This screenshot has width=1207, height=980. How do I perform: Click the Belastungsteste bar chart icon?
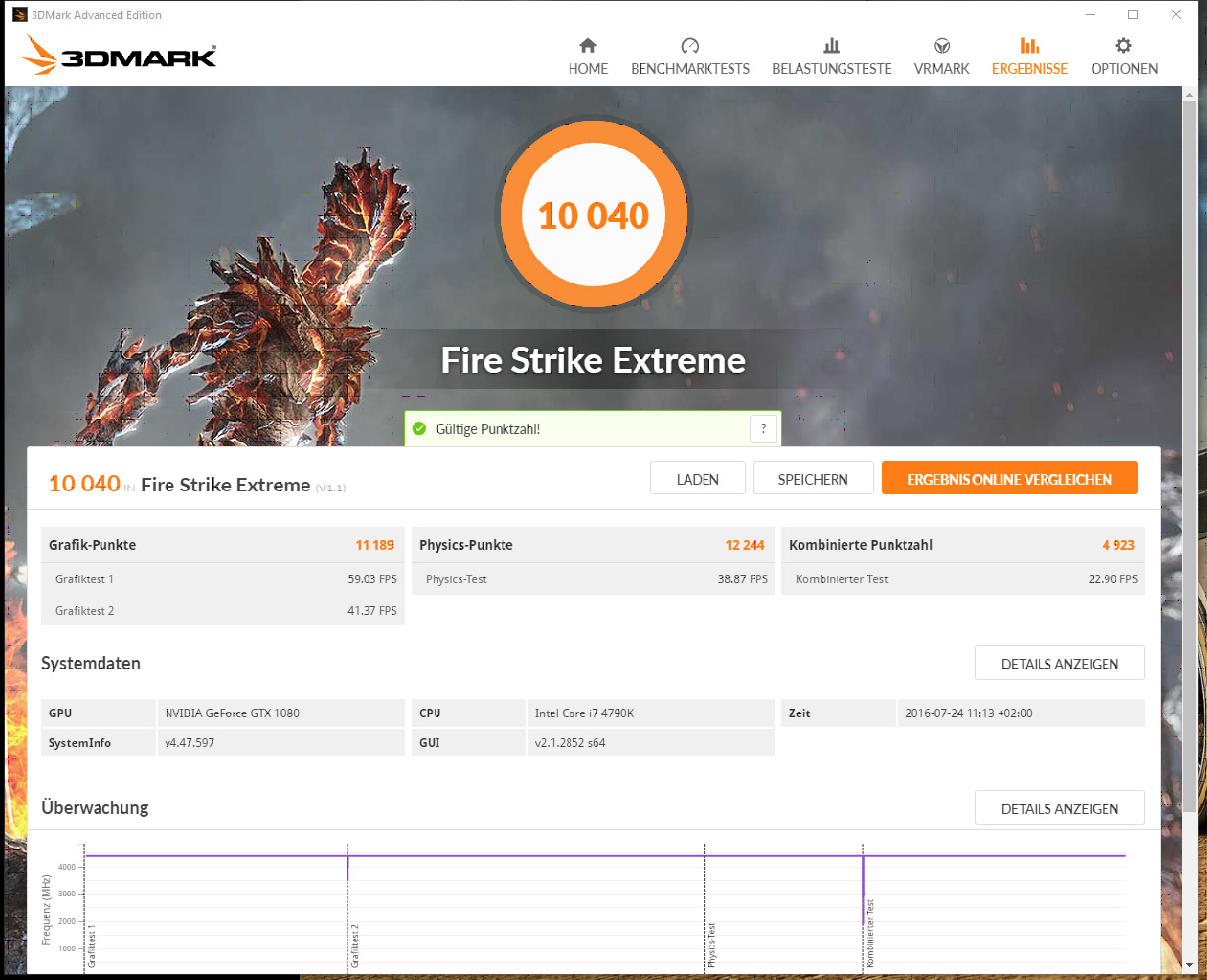[x=832, y=46]
